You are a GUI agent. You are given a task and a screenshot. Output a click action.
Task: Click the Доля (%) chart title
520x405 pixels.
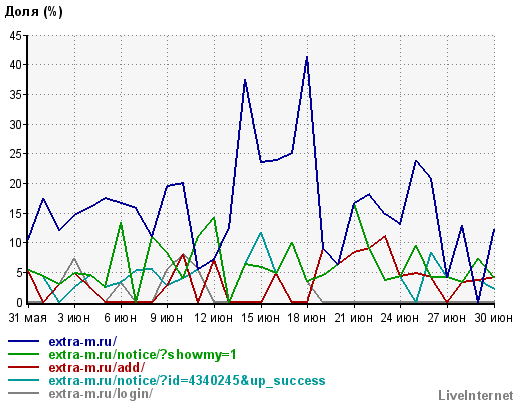33,12
